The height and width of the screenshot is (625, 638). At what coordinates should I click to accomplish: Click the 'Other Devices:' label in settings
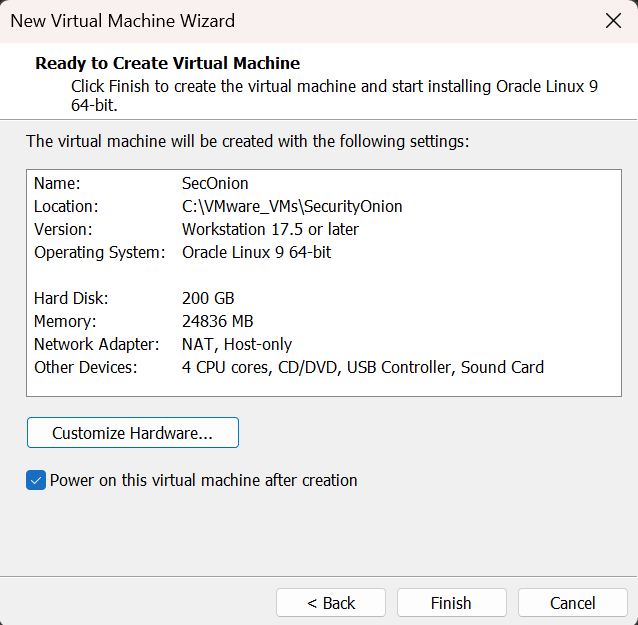[x=85, y=367]
